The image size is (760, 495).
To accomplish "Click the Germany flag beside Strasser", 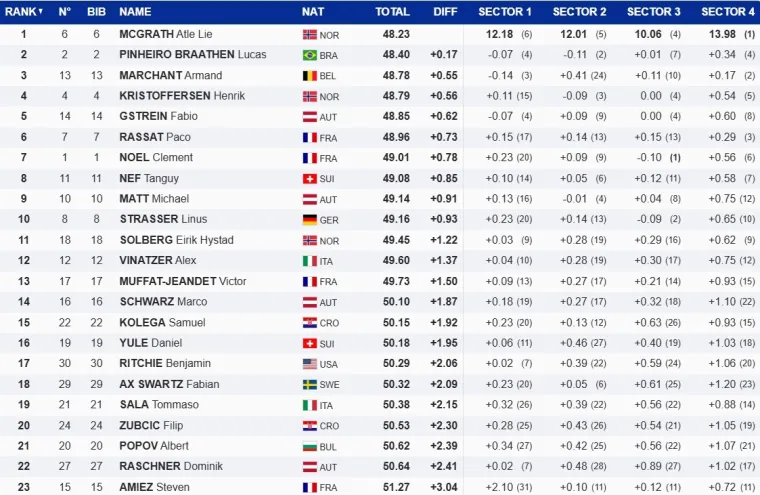I will click(309, 220).
